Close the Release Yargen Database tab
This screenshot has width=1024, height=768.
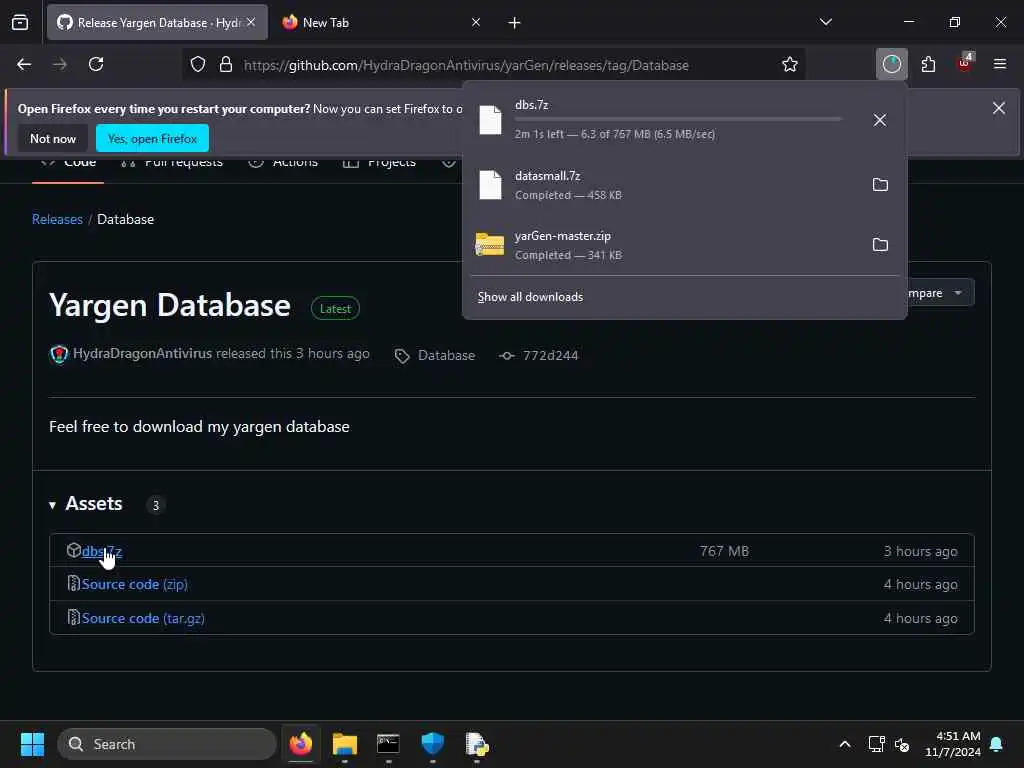click(x=251, y=22)
